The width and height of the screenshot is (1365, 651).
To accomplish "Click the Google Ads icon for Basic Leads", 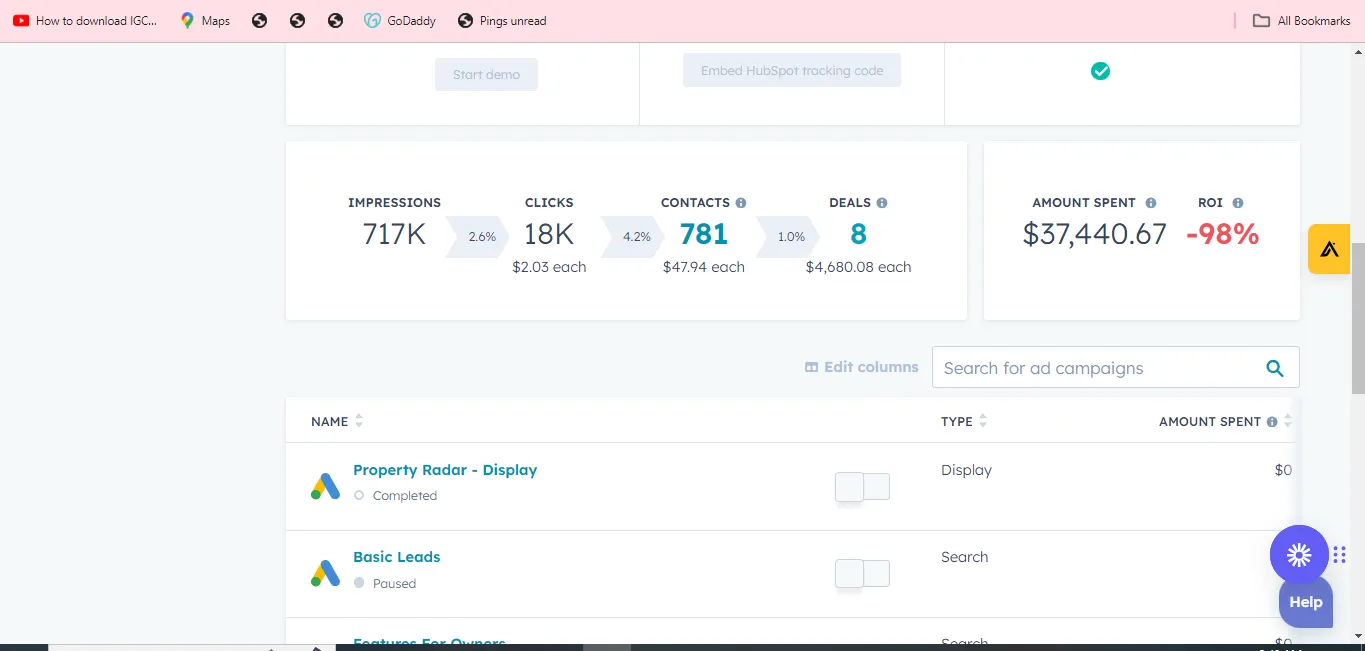I will point(325,573).
